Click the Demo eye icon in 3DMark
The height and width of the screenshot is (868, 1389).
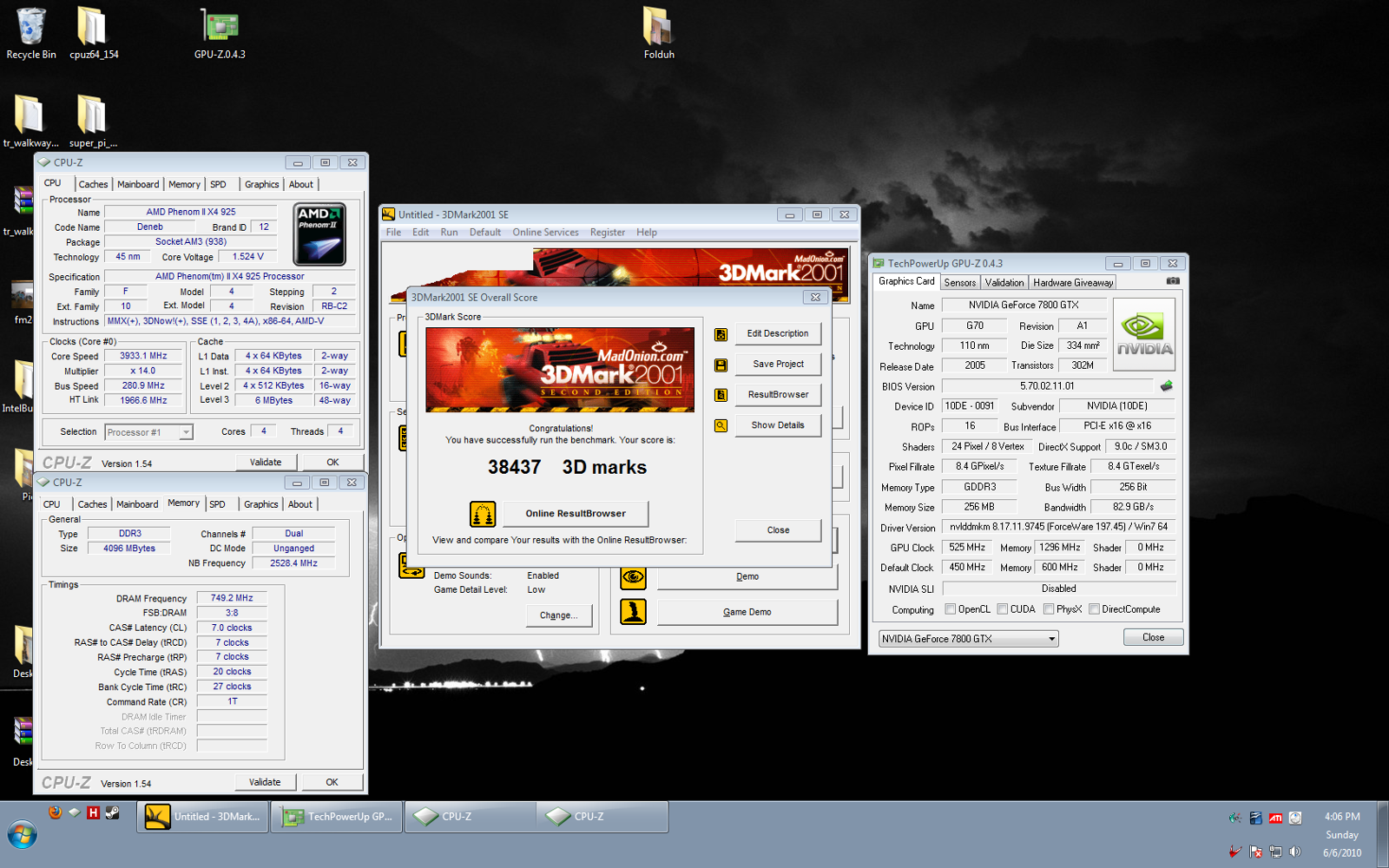pyautogui.click(x=633, y=576)
